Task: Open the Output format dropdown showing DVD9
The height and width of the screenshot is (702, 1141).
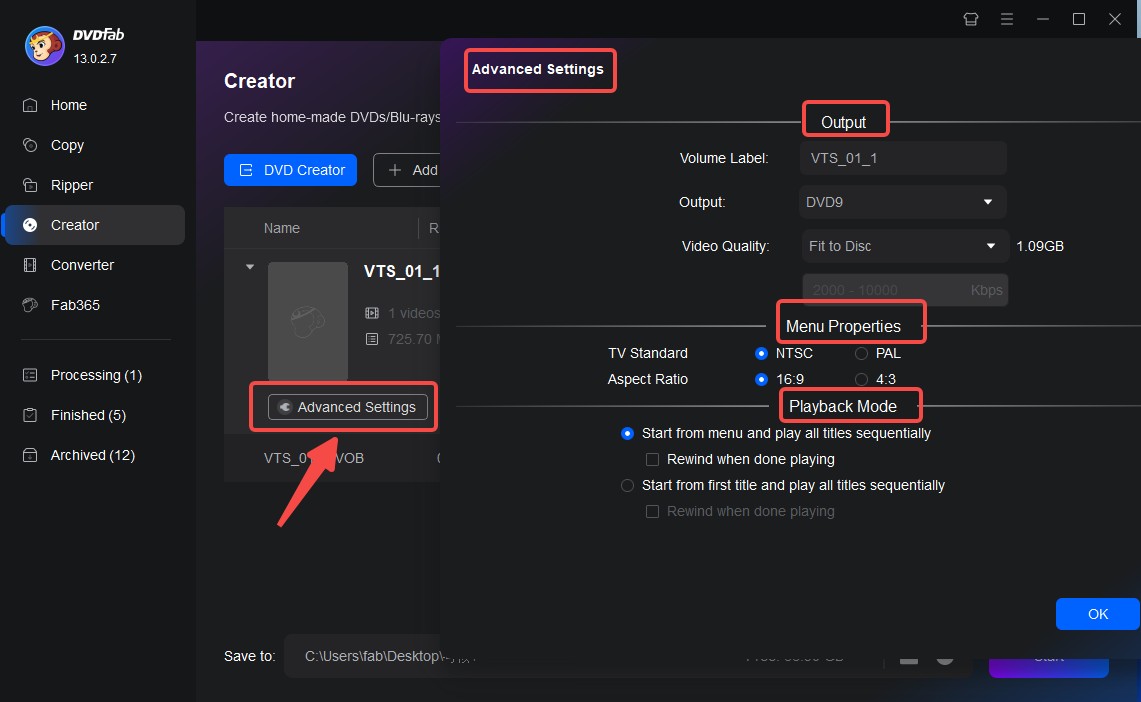Action: pos(901,202)
